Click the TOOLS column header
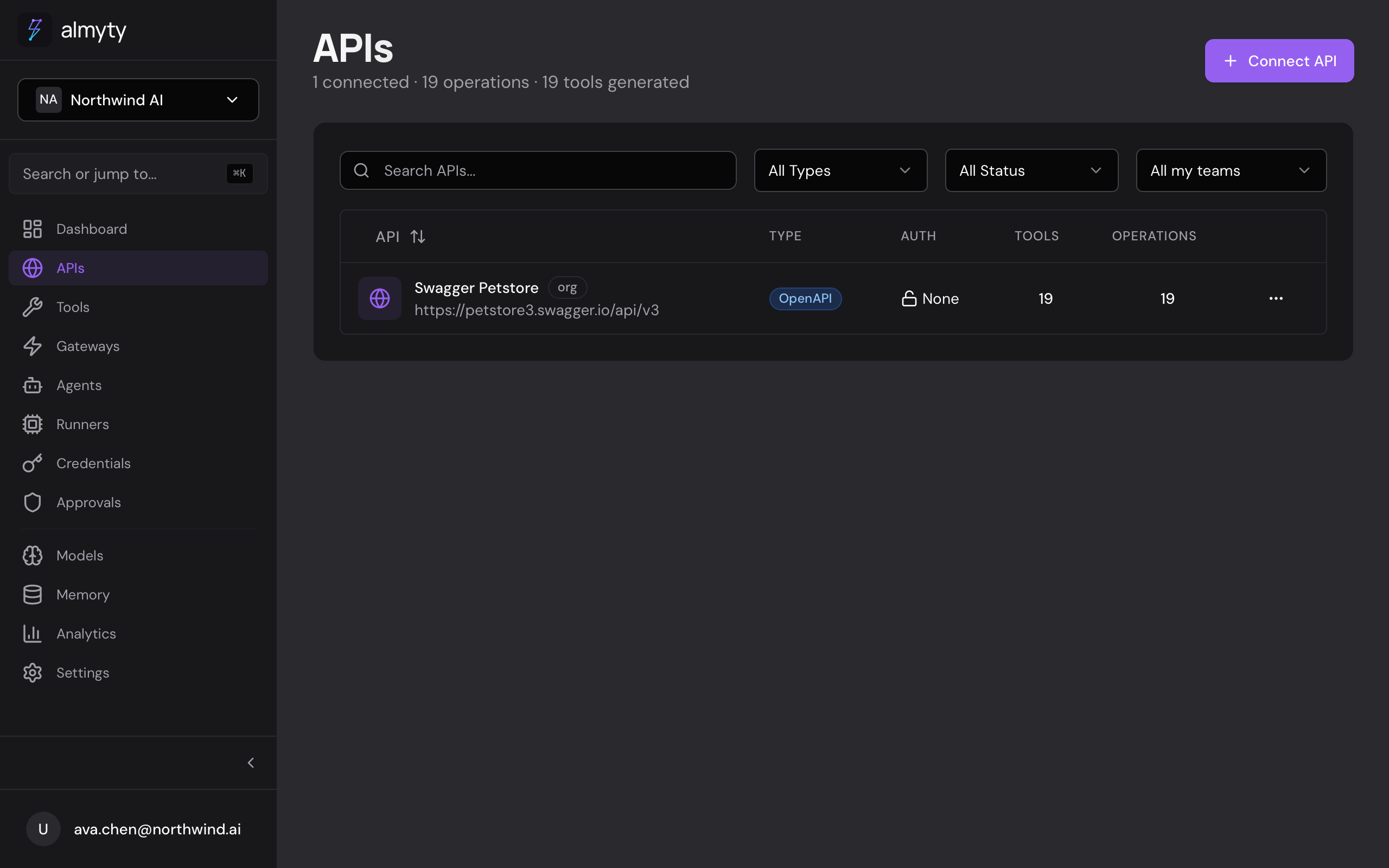 click(1036, 236)
